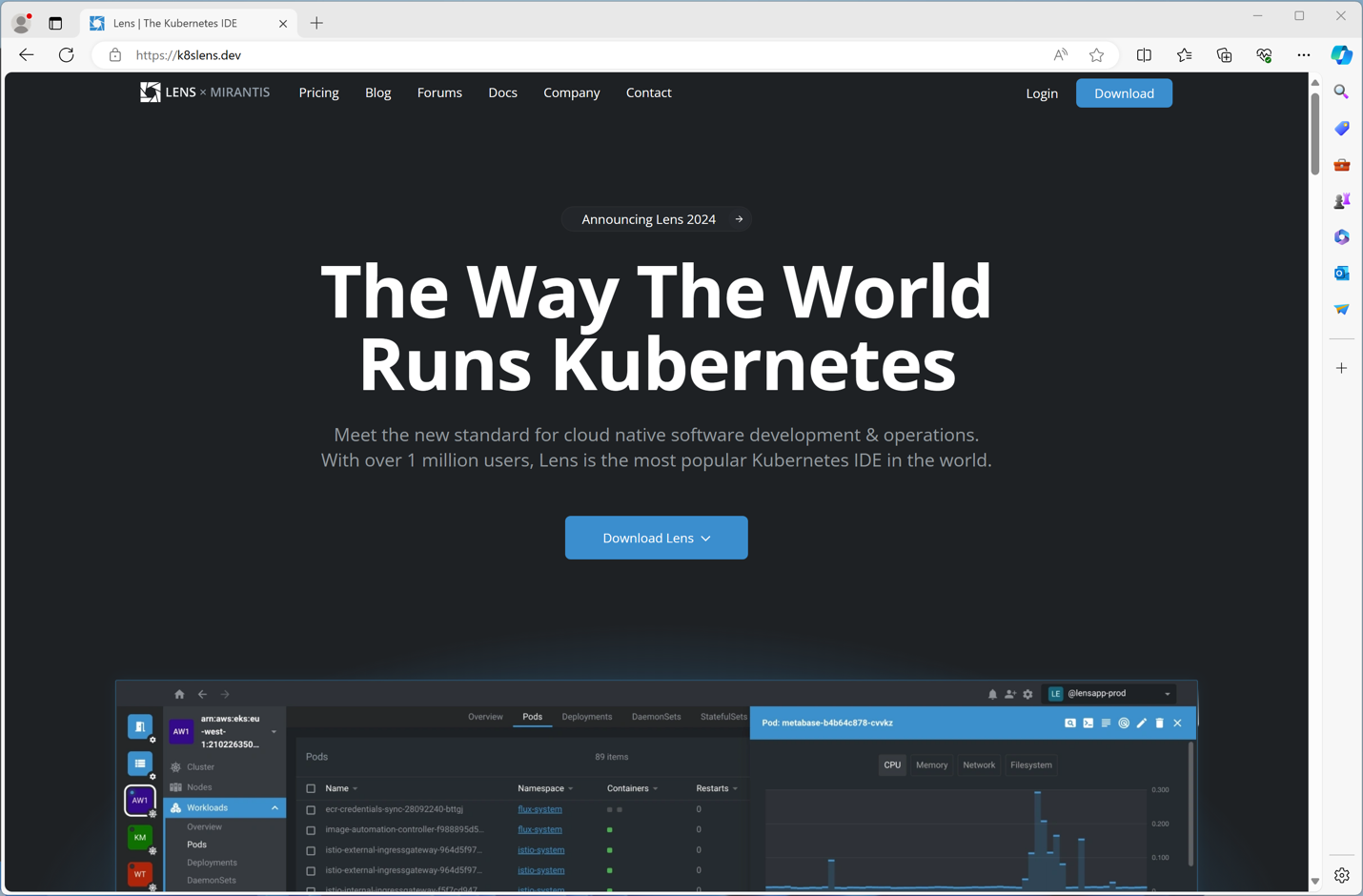Open the Edge sidebar Search icon
The height and width of the screenshot is (896, 1363).
point(1342,92)
